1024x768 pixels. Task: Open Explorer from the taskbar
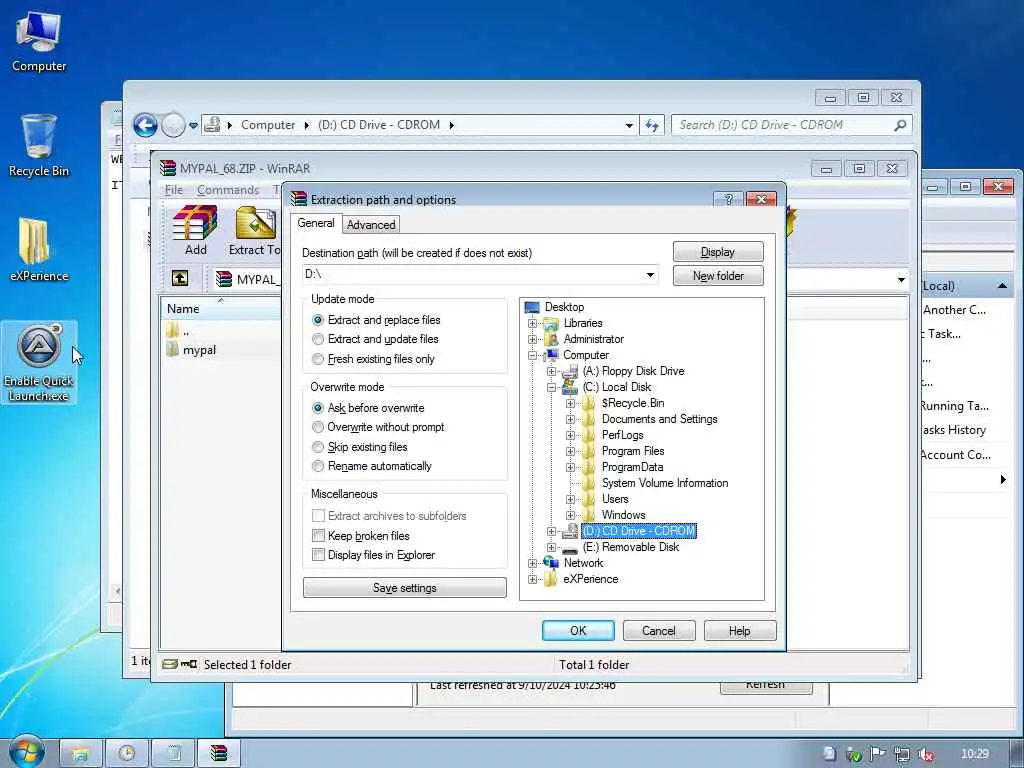click(x=80, y=754)
